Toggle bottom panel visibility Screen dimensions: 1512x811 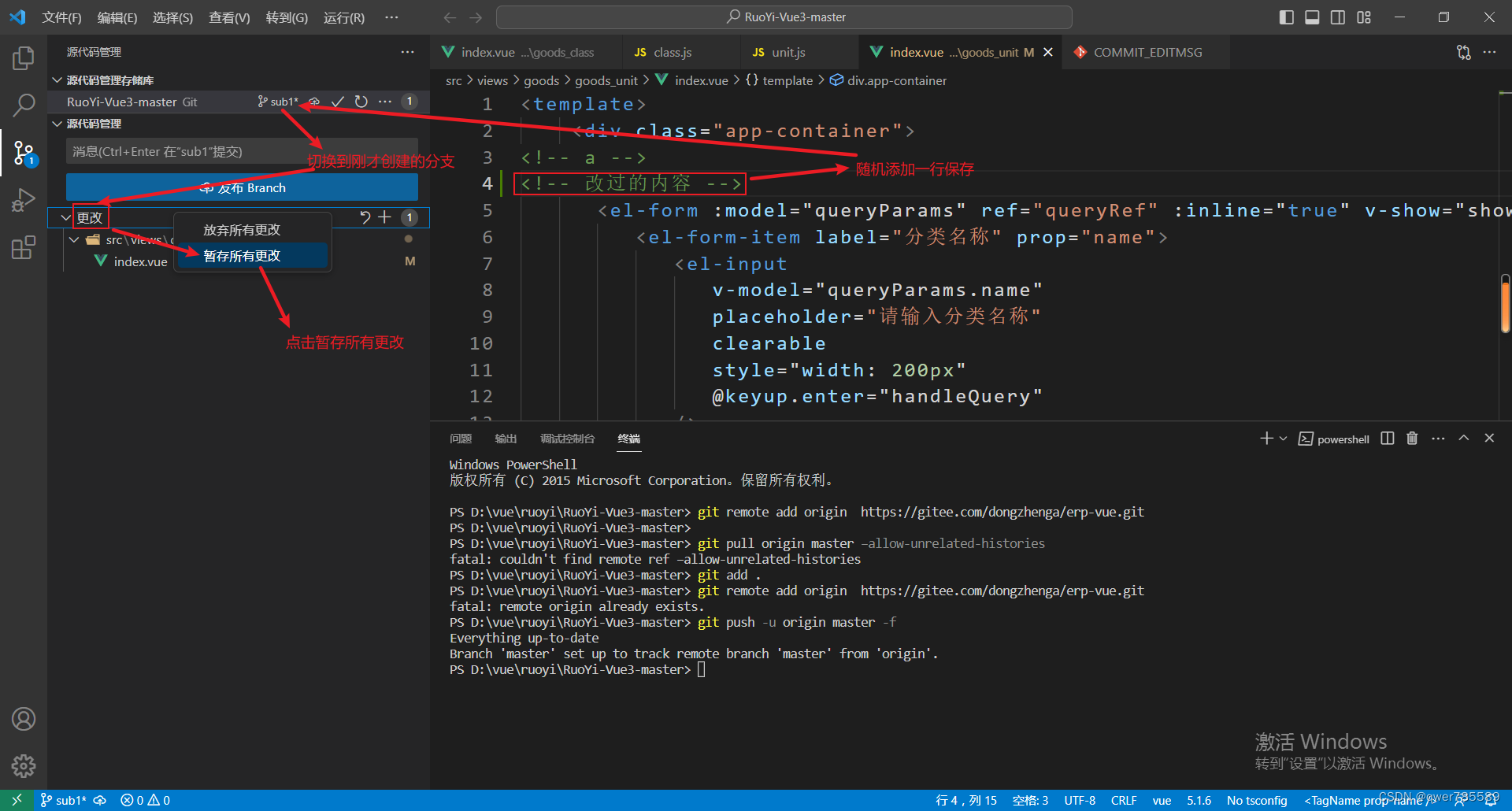click(1312, 17)
